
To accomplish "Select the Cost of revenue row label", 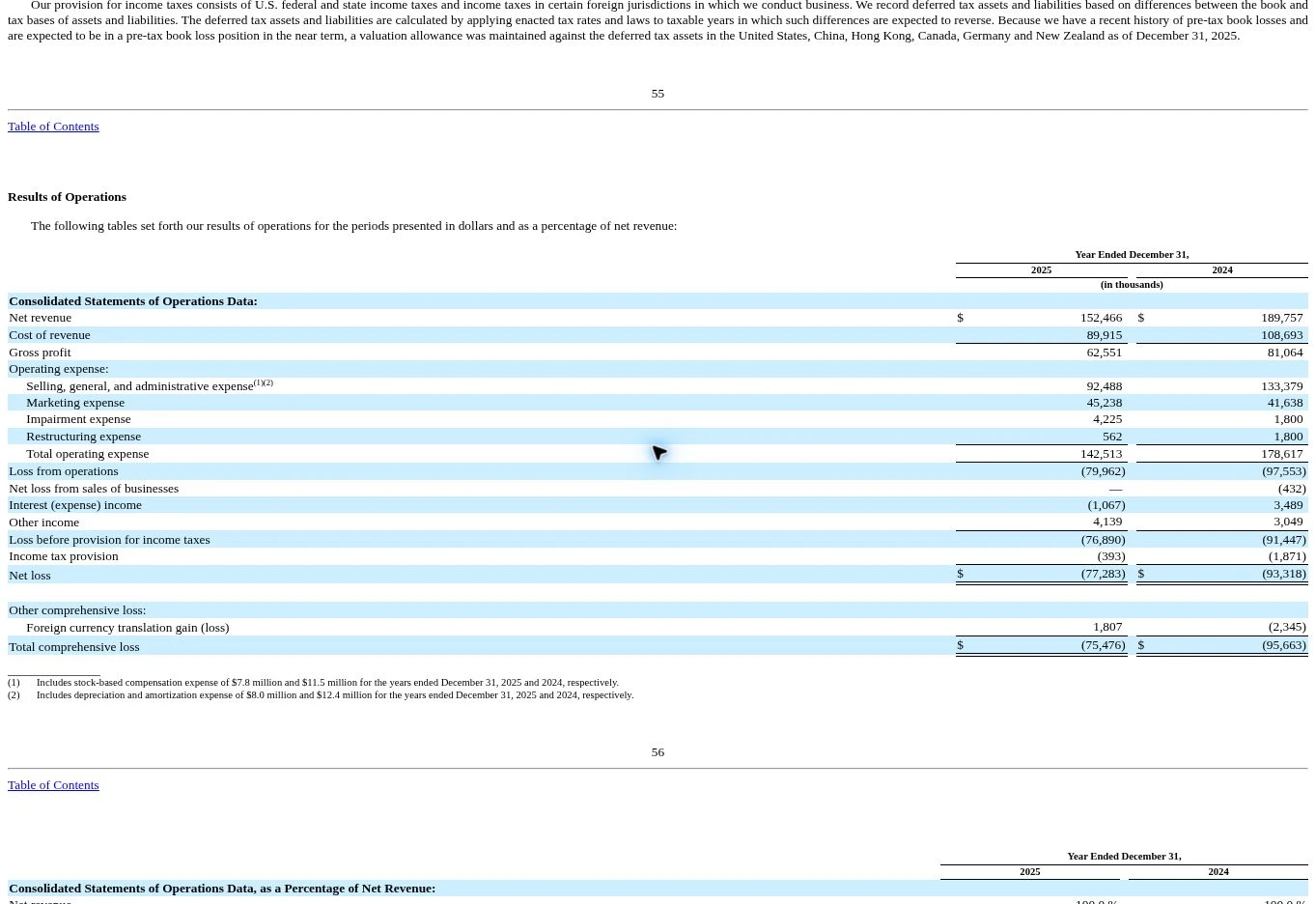I will click(x=49, y=335).
